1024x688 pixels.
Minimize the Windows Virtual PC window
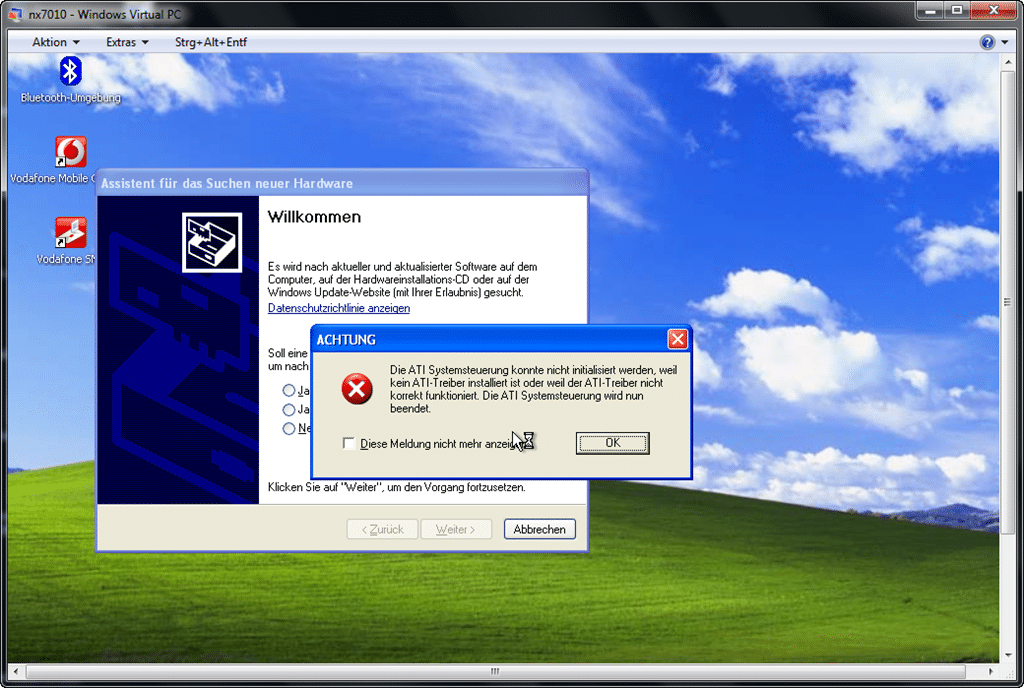930,10
